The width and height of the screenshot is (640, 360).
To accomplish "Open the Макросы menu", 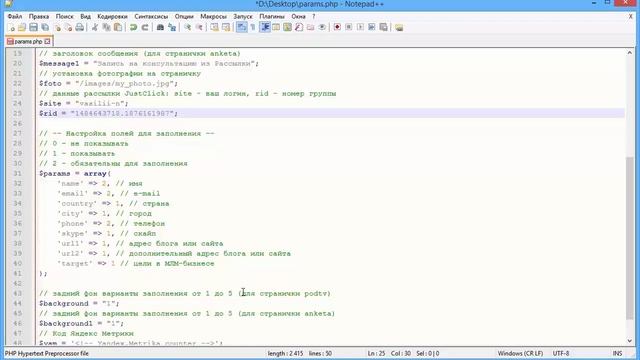I will 213,16.
